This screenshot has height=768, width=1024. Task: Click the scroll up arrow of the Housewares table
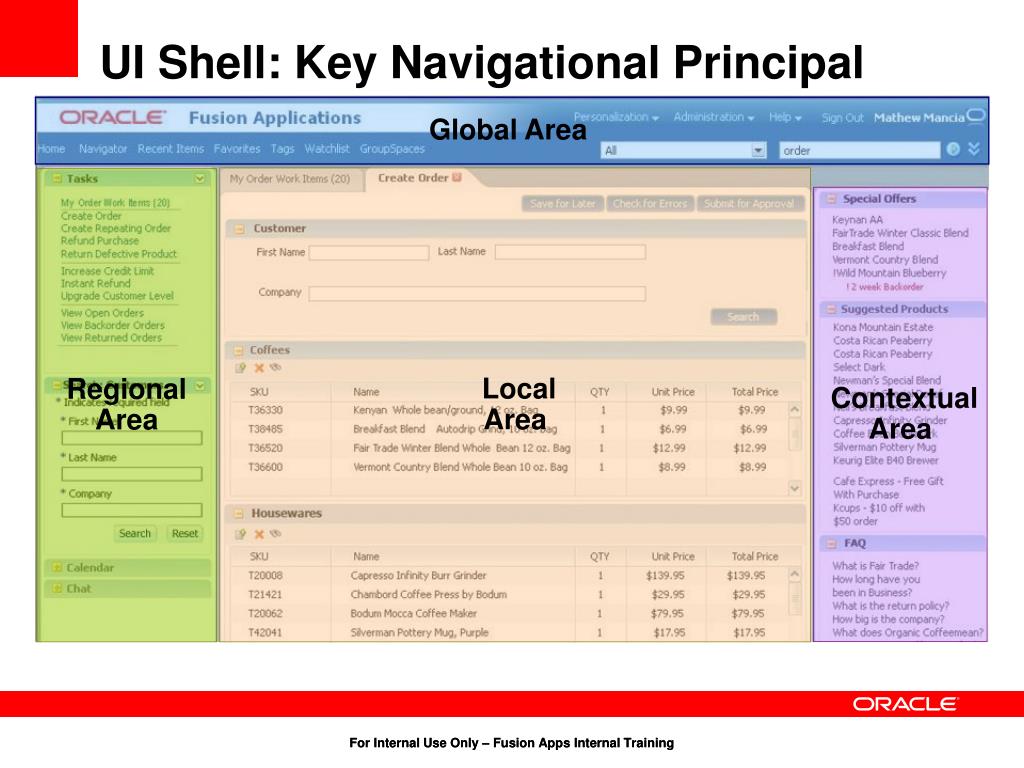coord(795,575)
